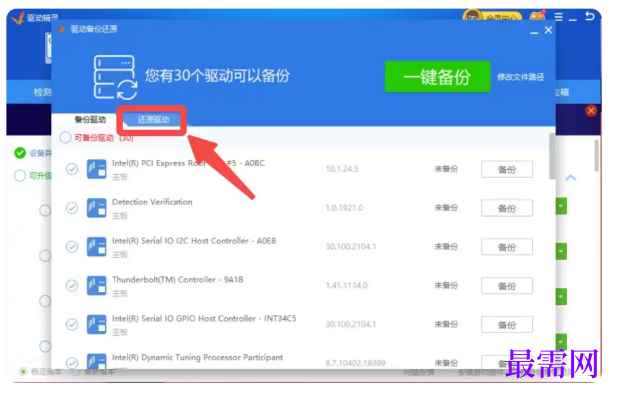
Task: Click the driver list vertical scrollbar
Action: [x=552, y=156]
